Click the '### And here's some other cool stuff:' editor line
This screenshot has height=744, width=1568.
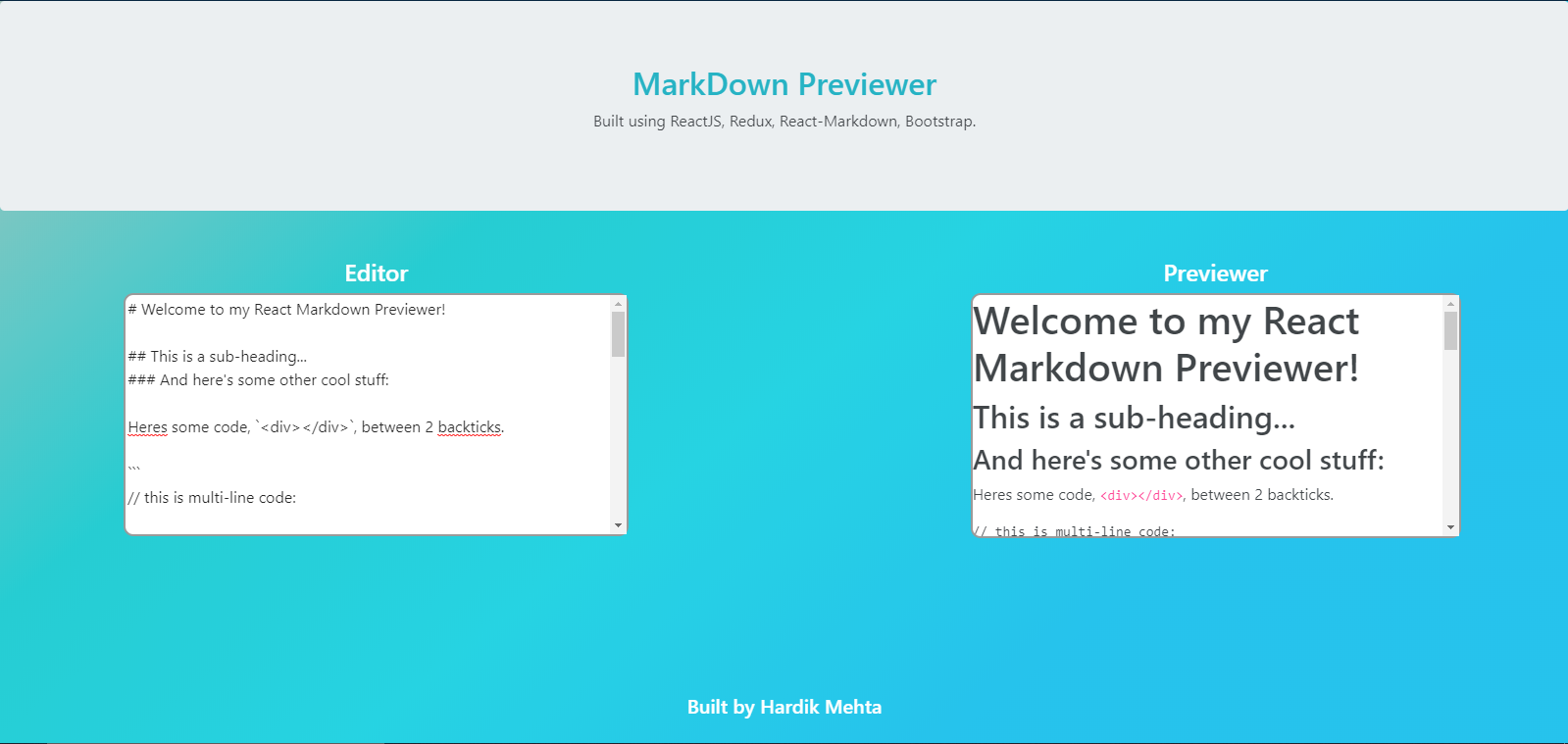(x=258, y=380)
